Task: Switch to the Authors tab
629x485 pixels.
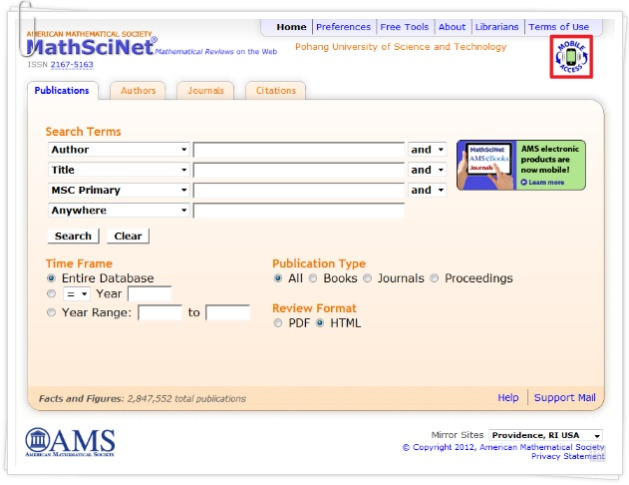Action: [138, 90]
